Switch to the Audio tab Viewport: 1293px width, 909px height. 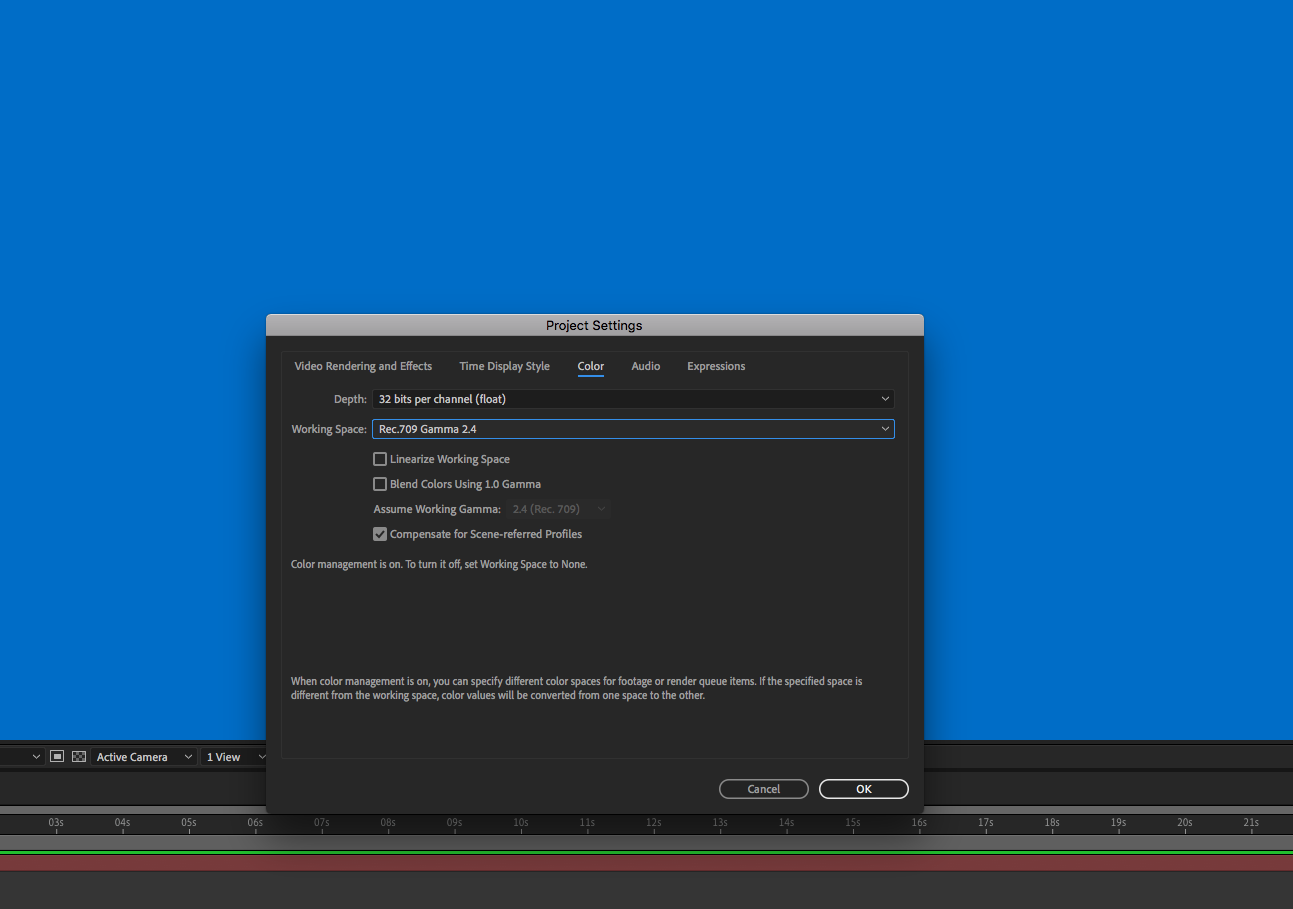646,366
